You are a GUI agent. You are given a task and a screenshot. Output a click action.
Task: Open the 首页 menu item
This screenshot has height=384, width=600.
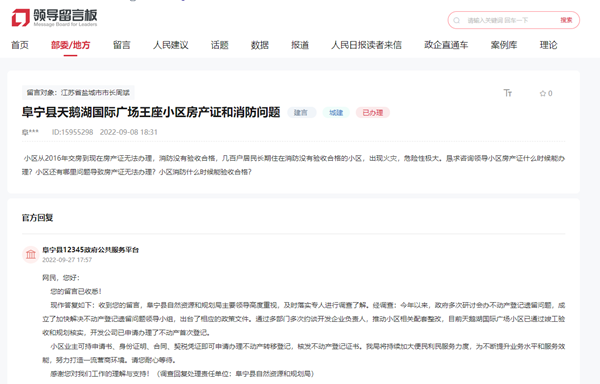pos(20,45)
